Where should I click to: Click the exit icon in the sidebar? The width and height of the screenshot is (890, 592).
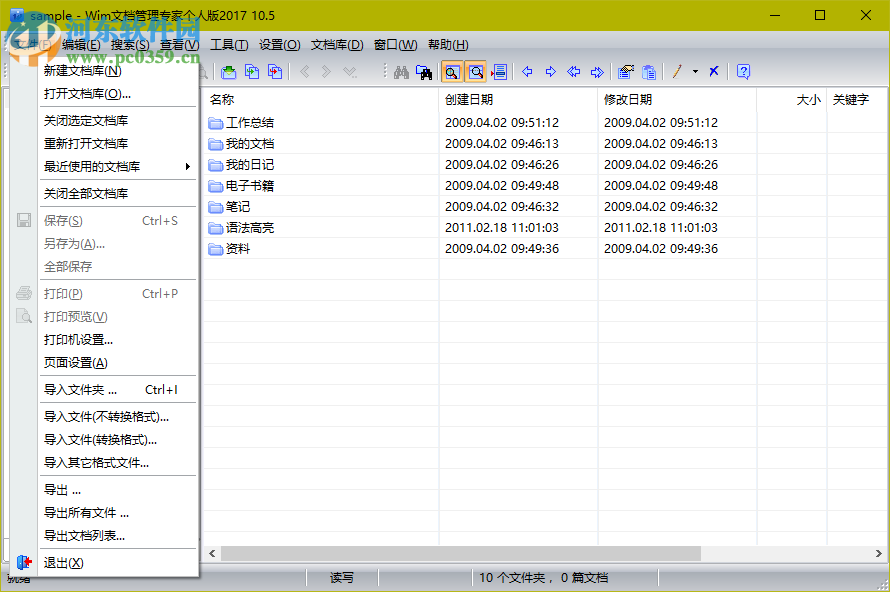(22, 562)
